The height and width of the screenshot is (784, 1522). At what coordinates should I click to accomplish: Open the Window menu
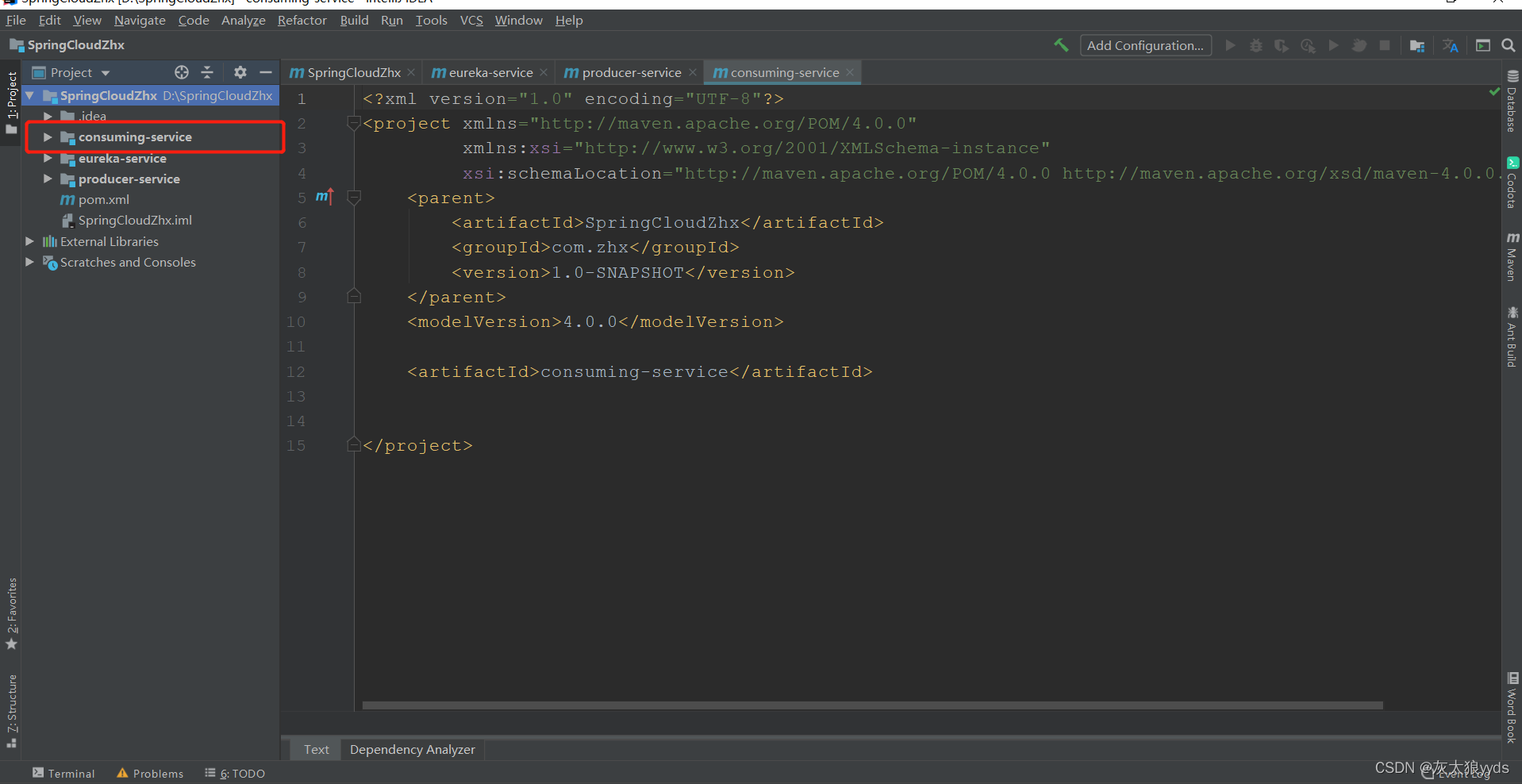[x=519, y=20]
